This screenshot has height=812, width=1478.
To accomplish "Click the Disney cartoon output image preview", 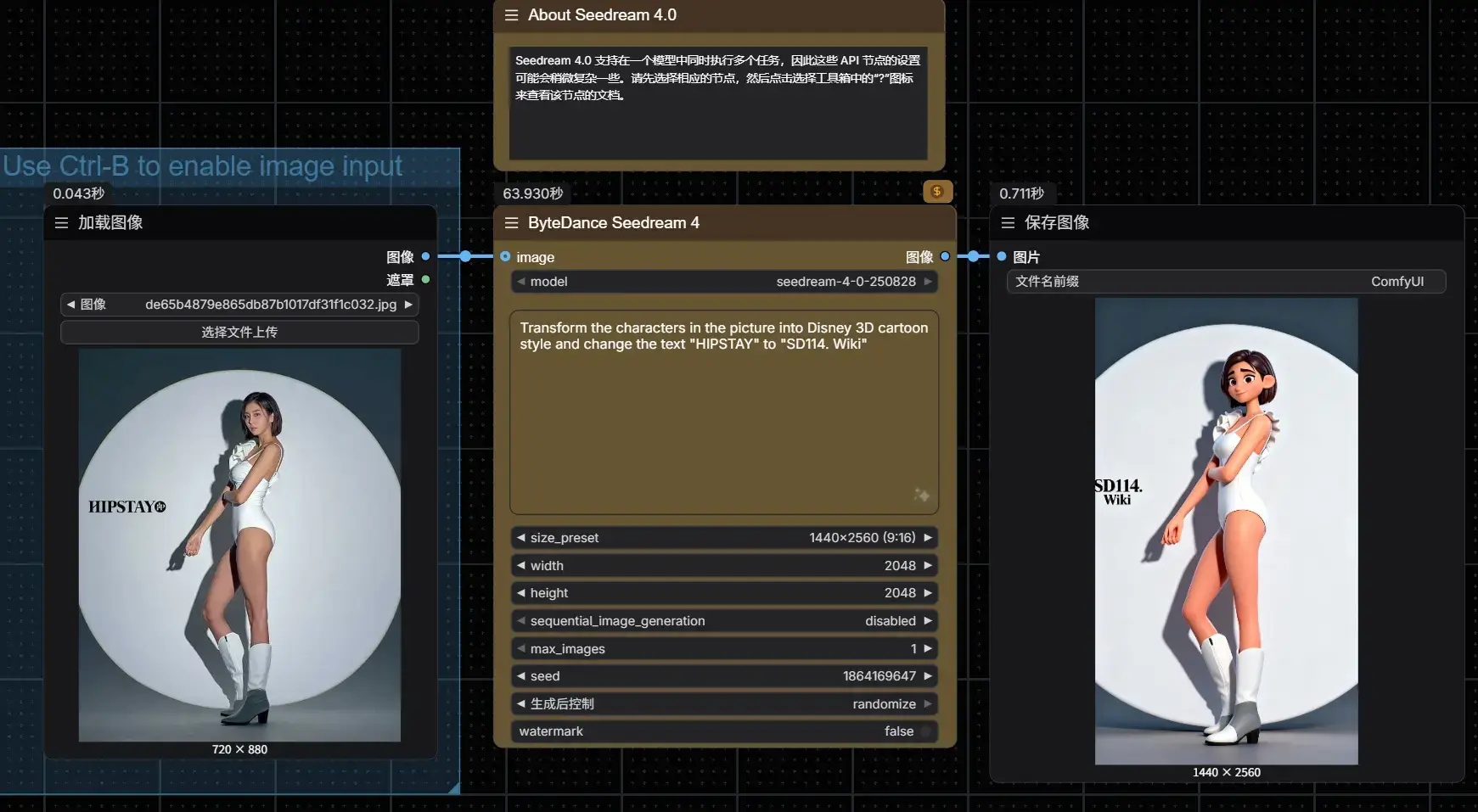I will [x=1226, y=531].
